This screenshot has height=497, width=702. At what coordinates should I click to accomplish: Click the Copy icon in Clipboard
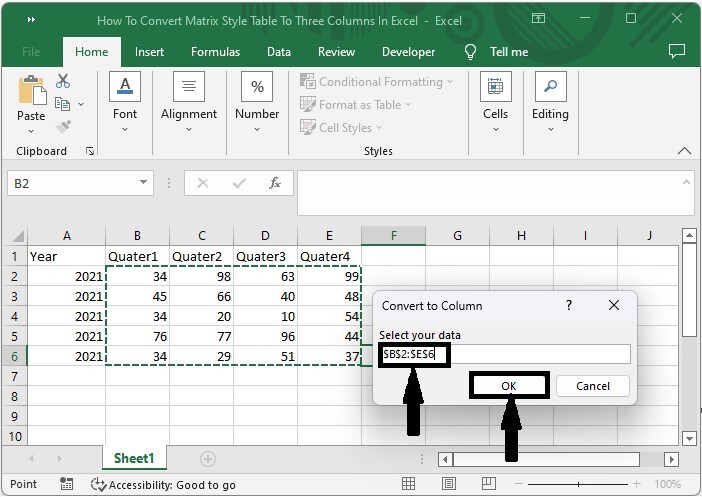(63, 104)
